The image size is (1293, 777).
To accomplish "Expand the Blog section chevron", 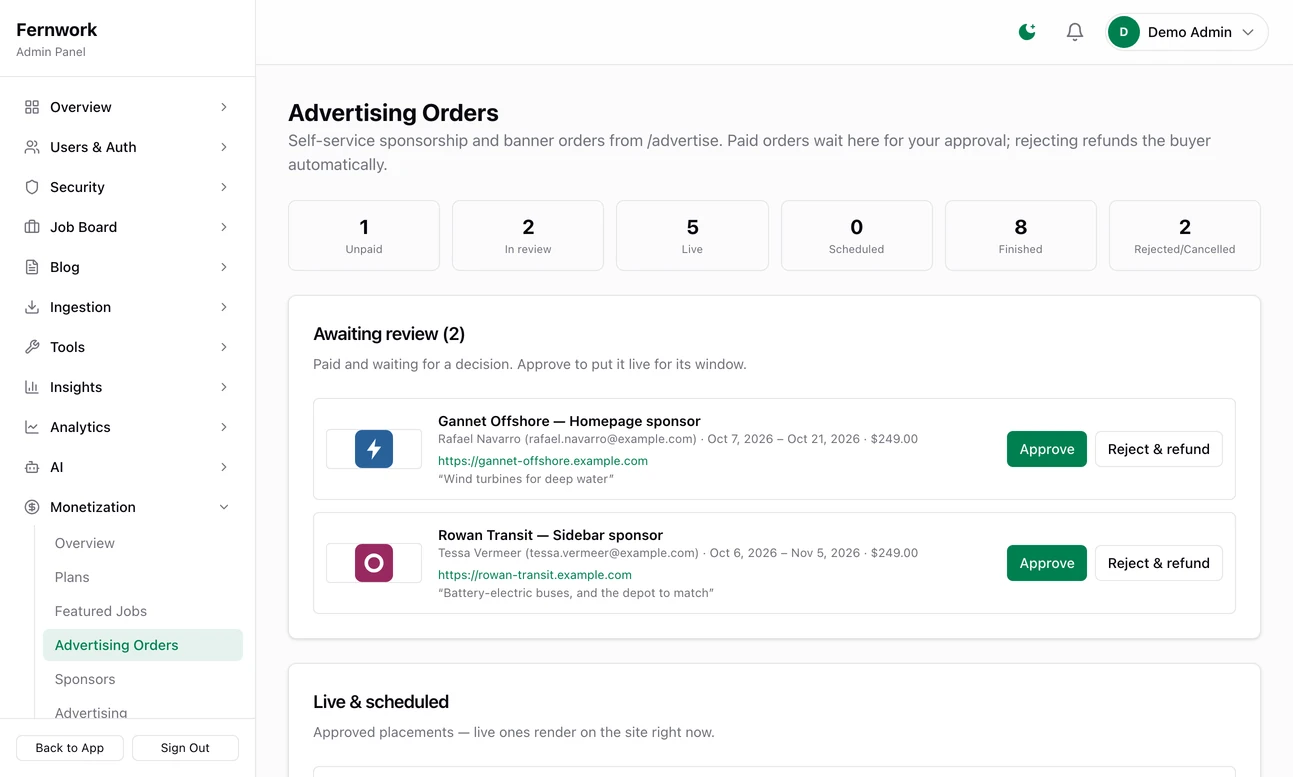I will [224, 267].
